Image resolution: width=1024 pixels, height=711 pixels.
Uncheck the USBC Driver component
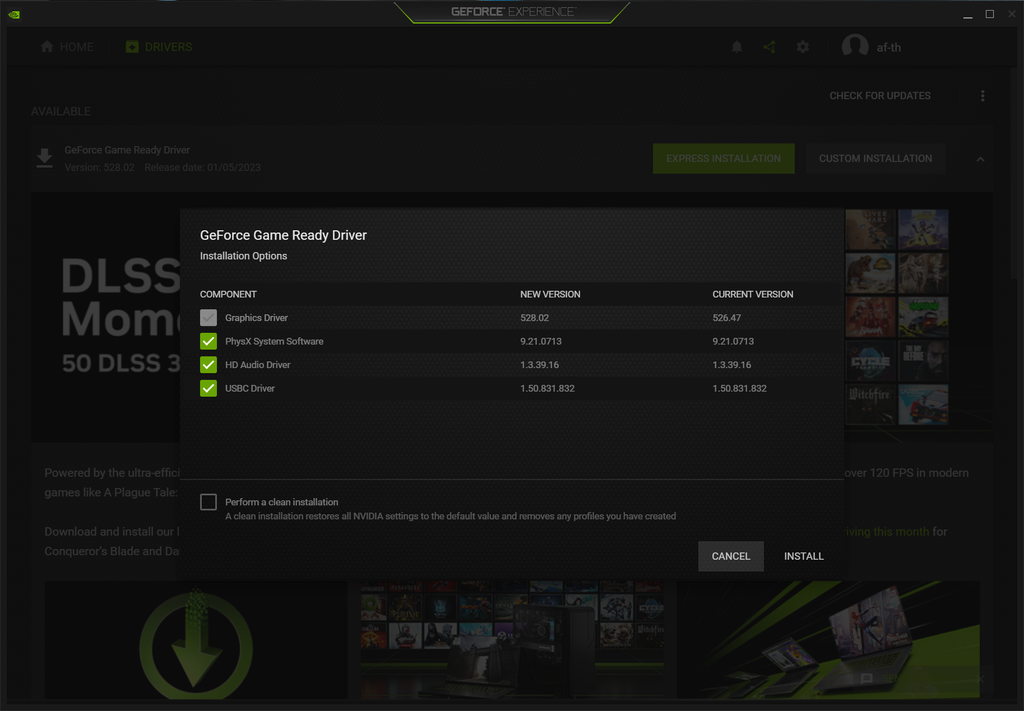point(208,388)
